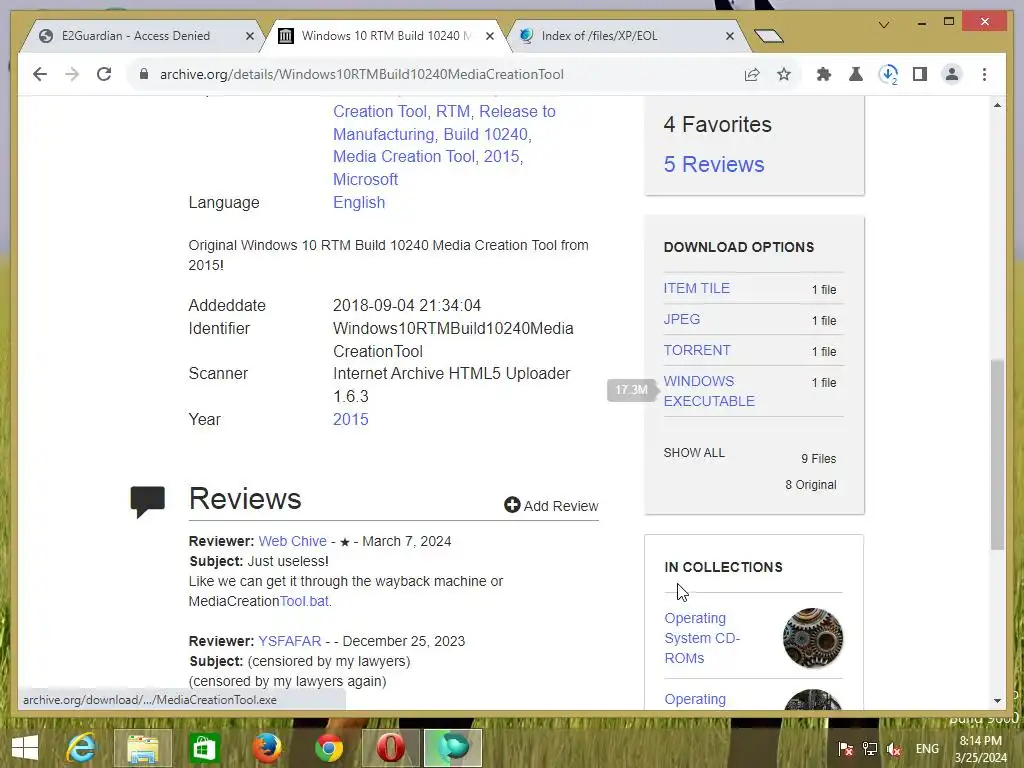Open reviewer Web Chive profile
The height and width of the screenshot is (768, 1024).
click(x=293, y=541)
